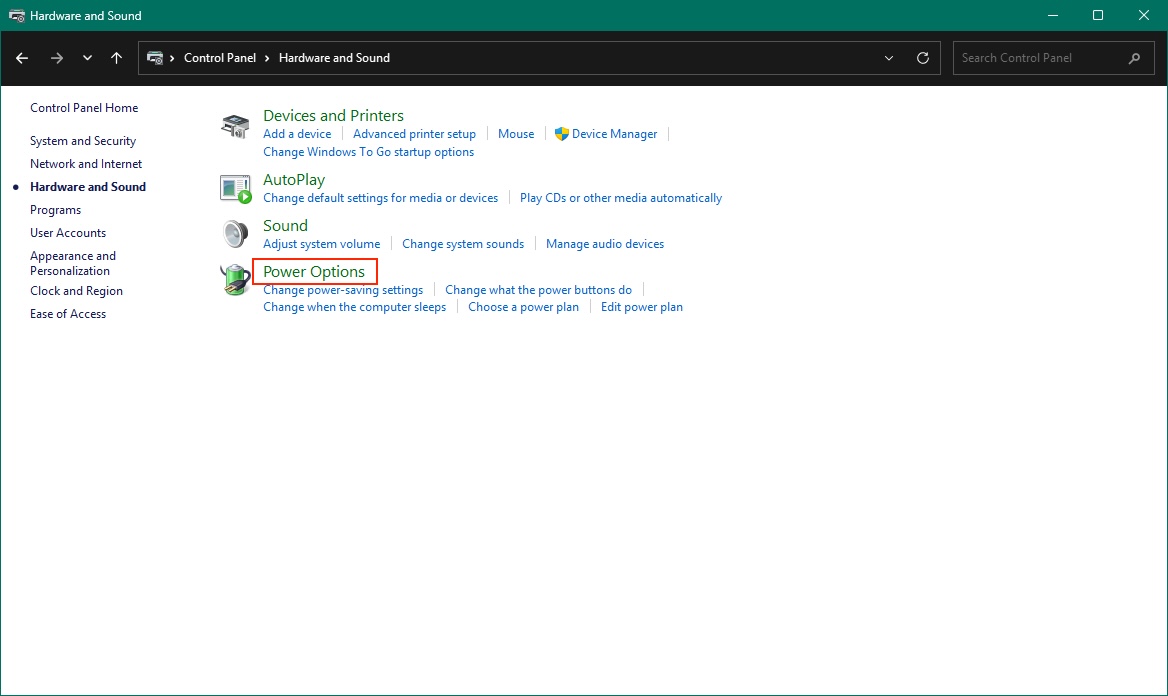Click the search magnifier icon
Image resolution: width=1168 pixels, height=696 pixels.
(1134, 58)
